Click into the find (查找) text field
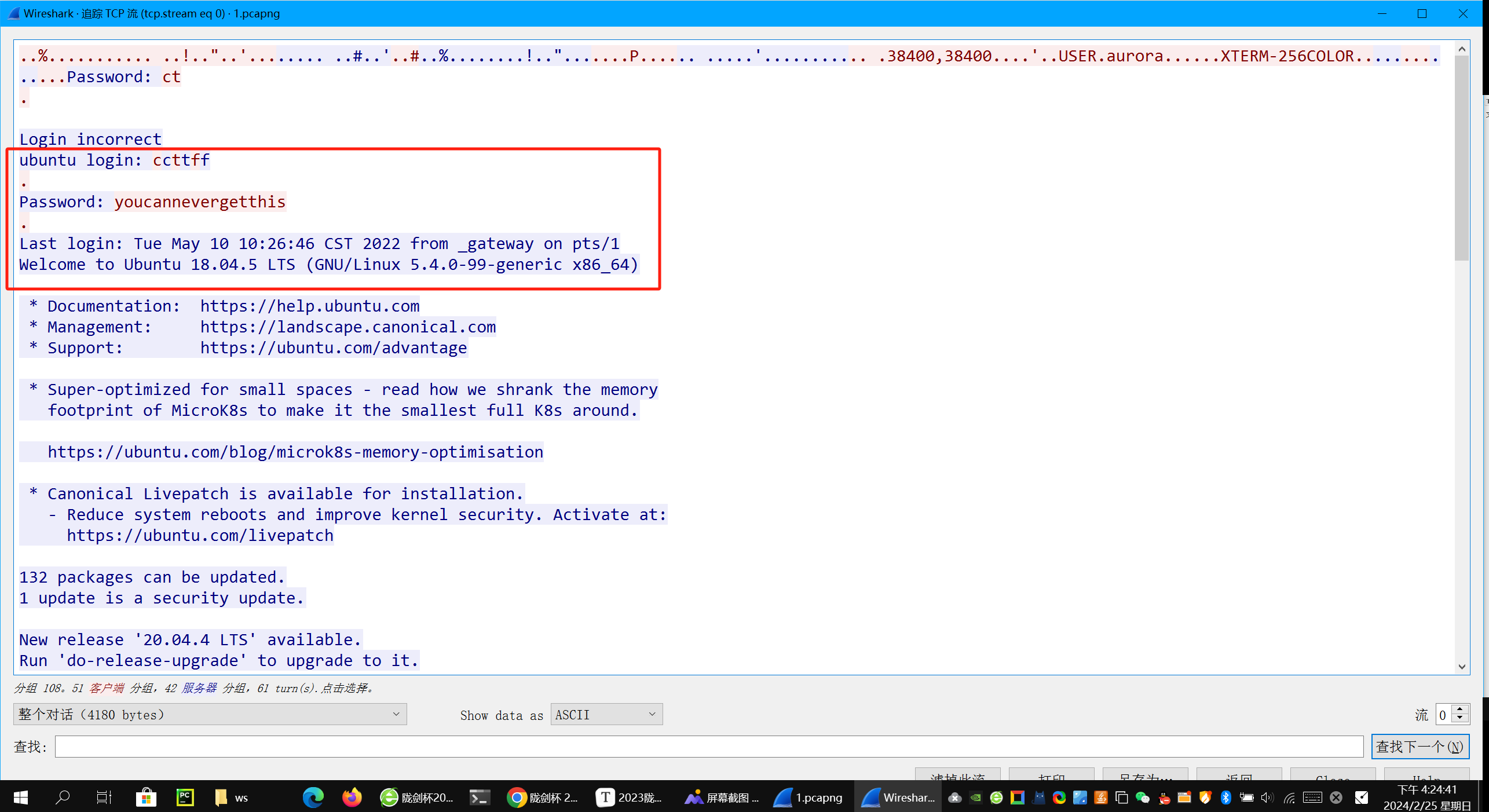 [709, 747]
